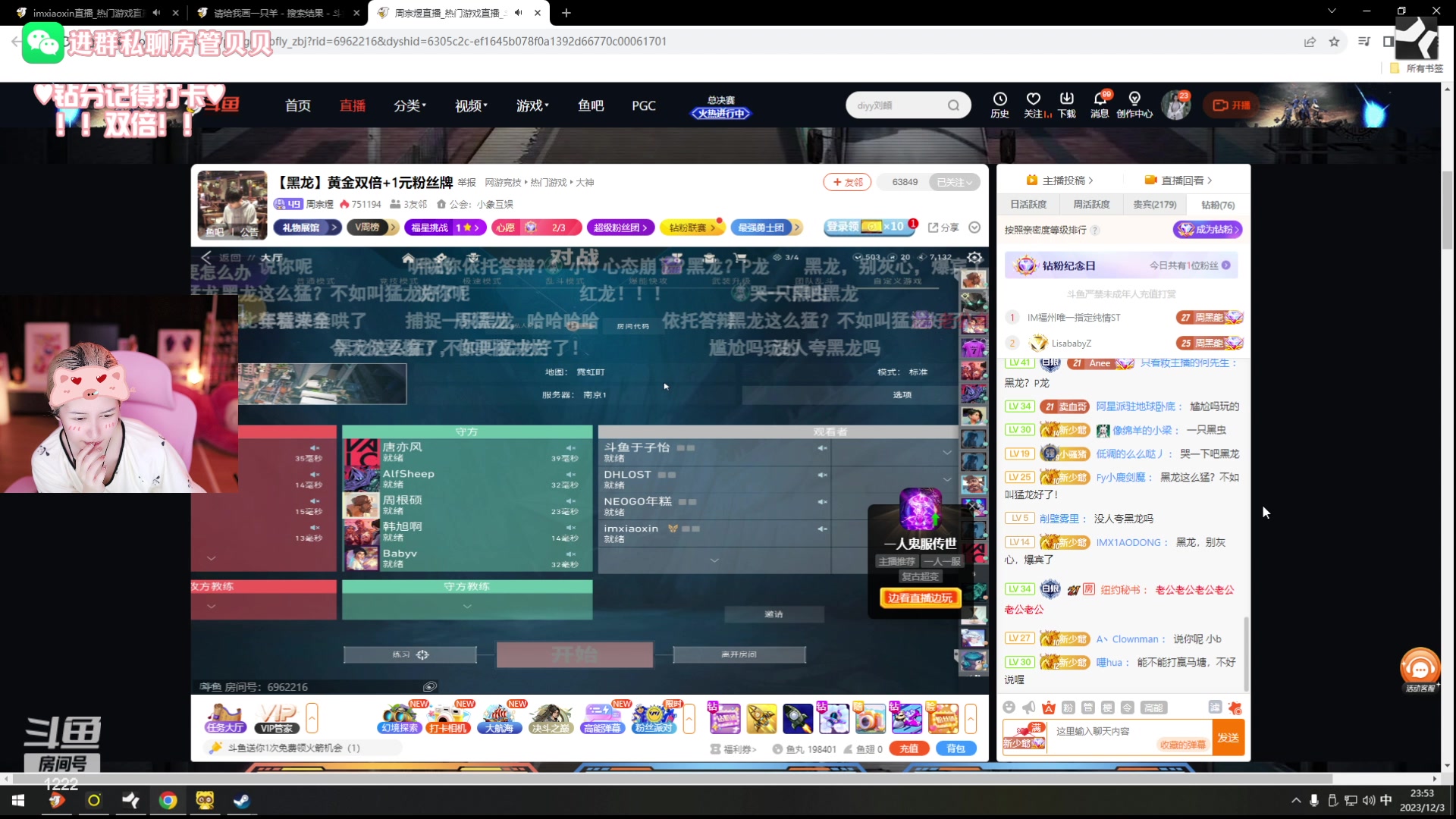Click the Windows Start button

18,801
